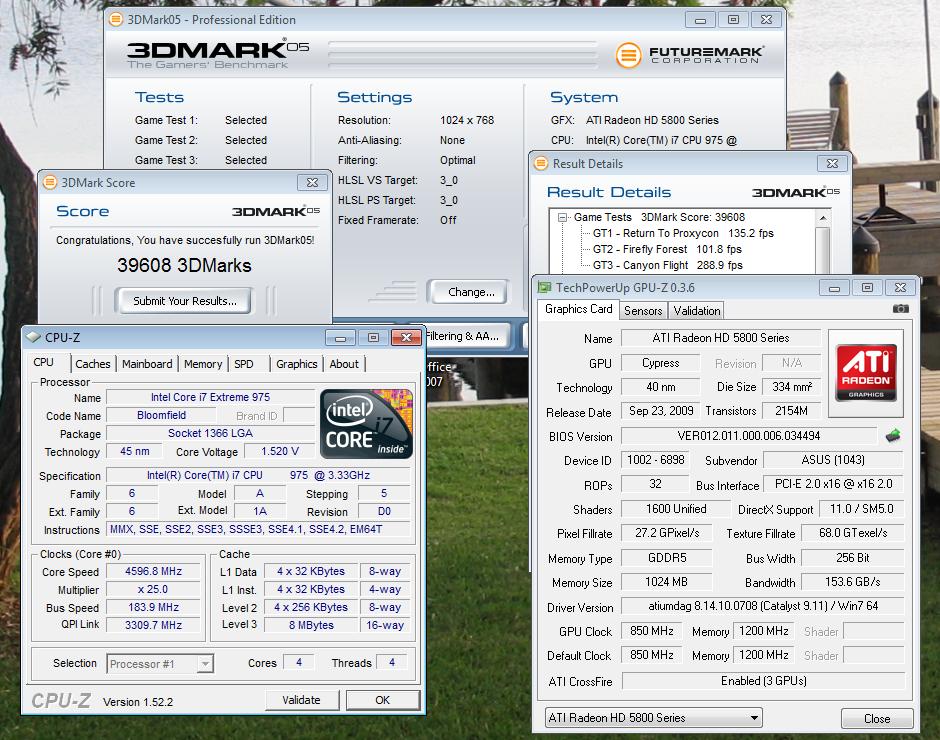Click the Intel Core i7 logo in CPU-Z
Screen dimensions: 940x740
pos(366,424)
